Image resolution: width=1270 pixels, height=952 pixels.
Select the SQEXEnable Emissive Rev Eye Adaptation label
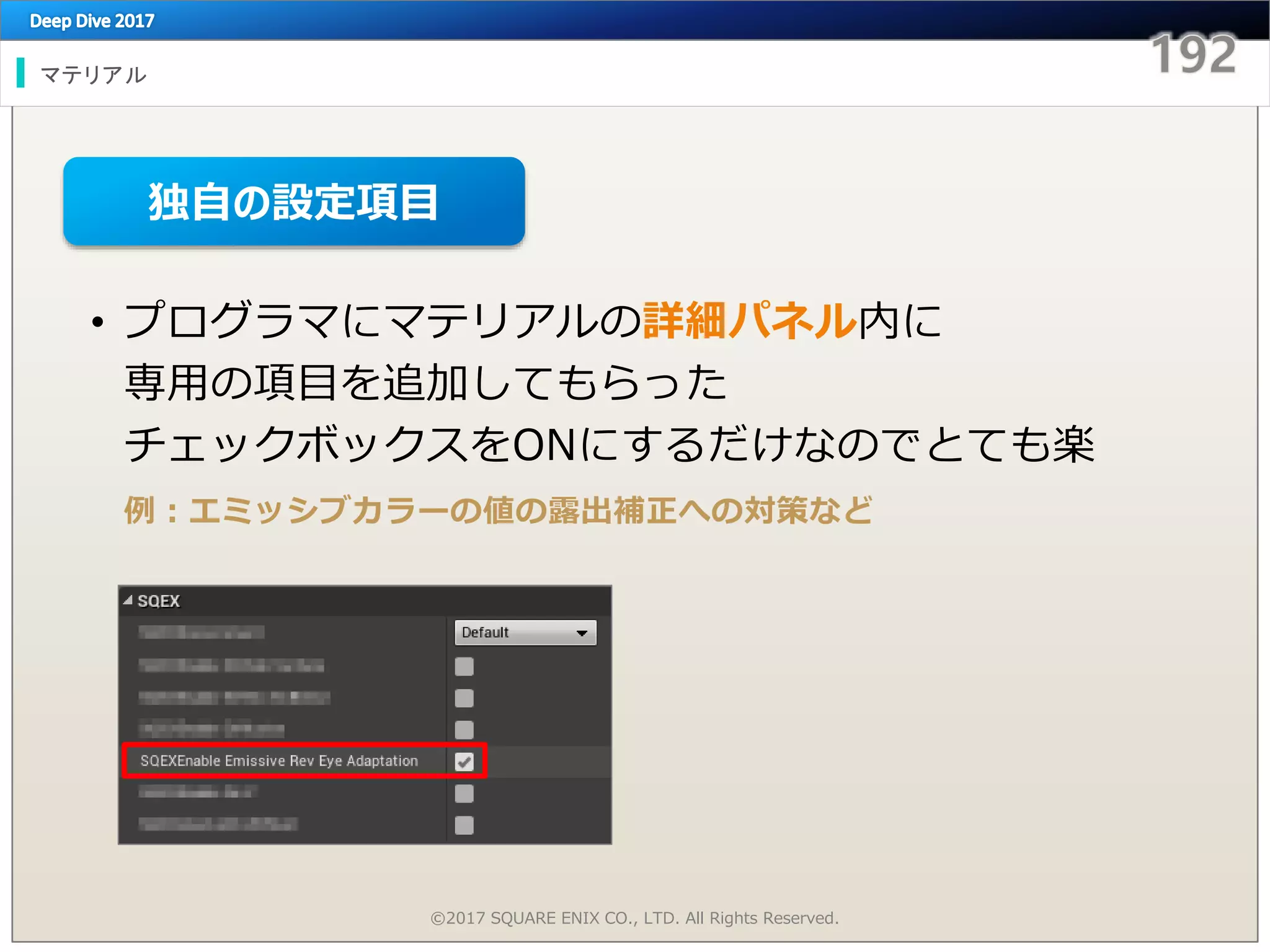tap(279, 761)
